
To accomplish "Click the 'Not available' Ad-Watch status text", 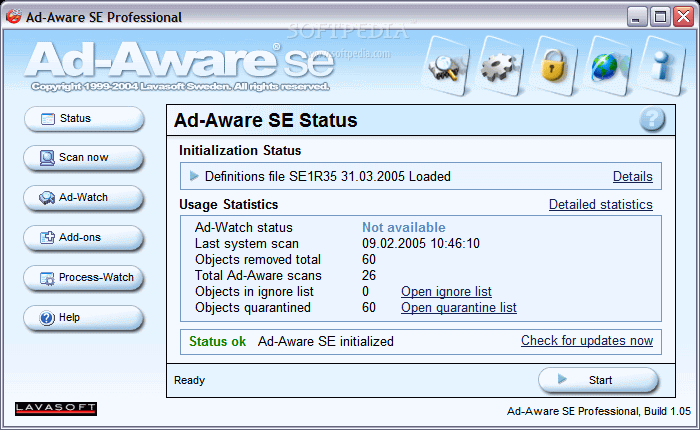I will coord(404,227).
